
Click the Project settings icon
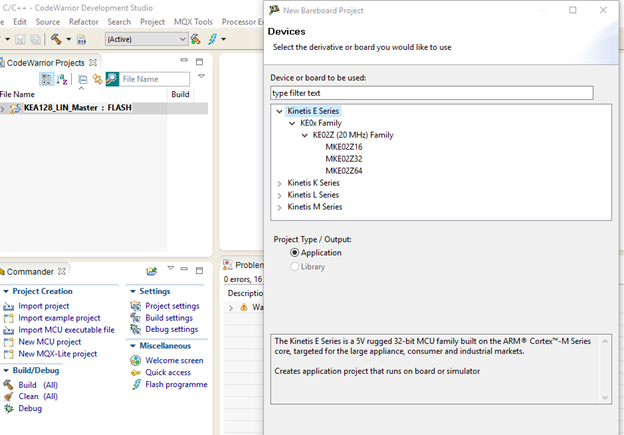(x=136, y=306)
